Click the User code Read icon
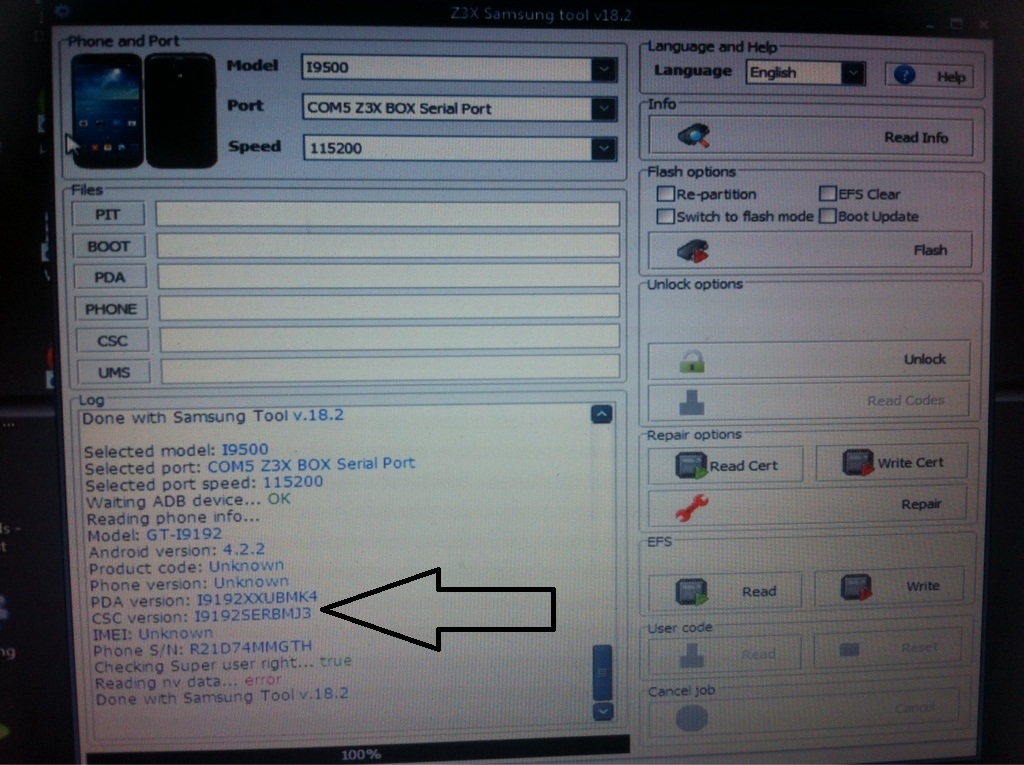 click(x=691, y=655)
